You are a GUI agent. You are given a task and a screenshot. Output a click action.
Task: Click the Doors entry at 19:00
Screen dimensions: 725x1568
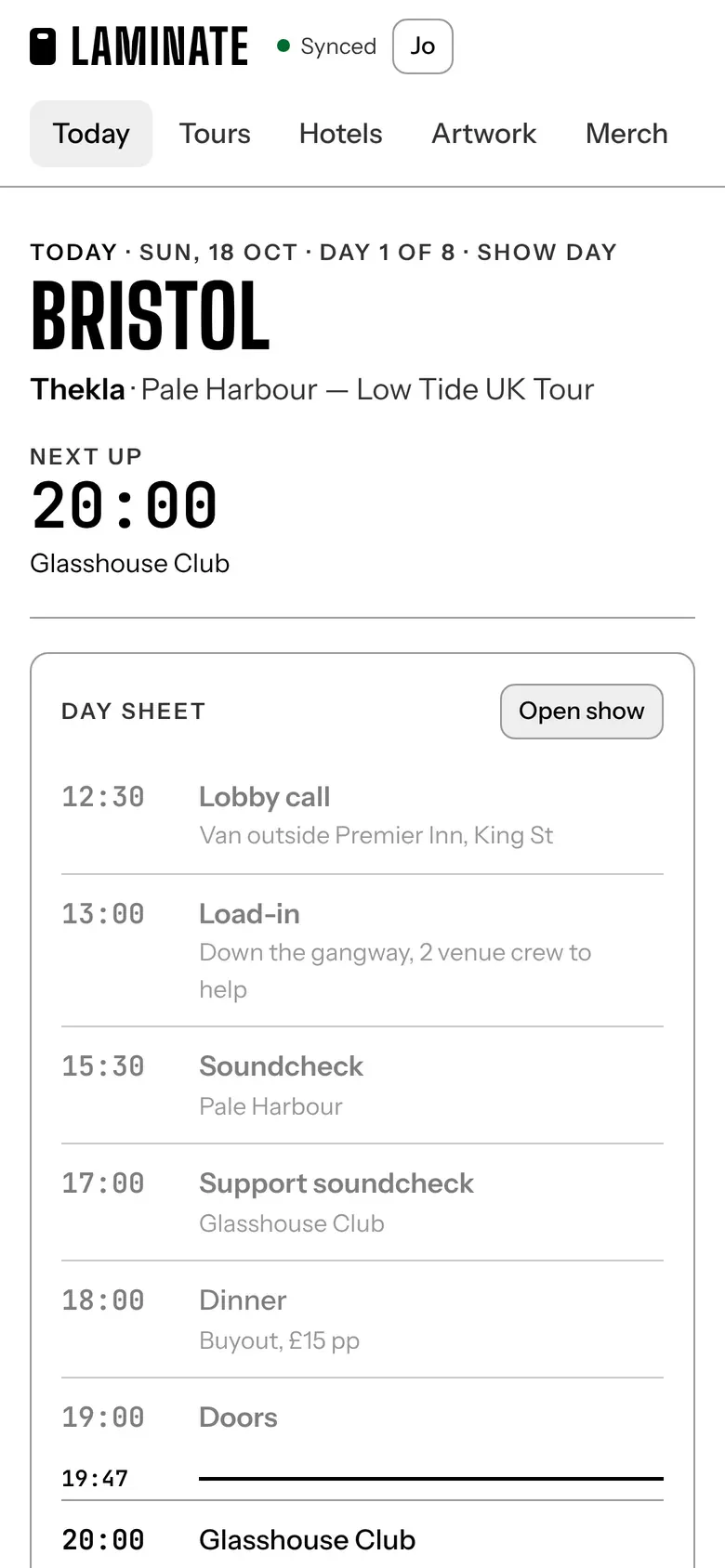point(362,1418)
